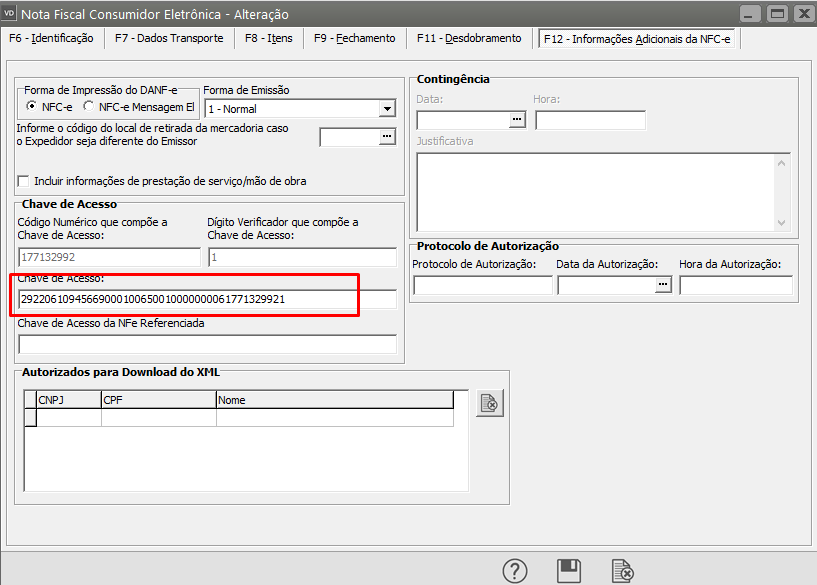Click the Contingência Data input field

463,120
